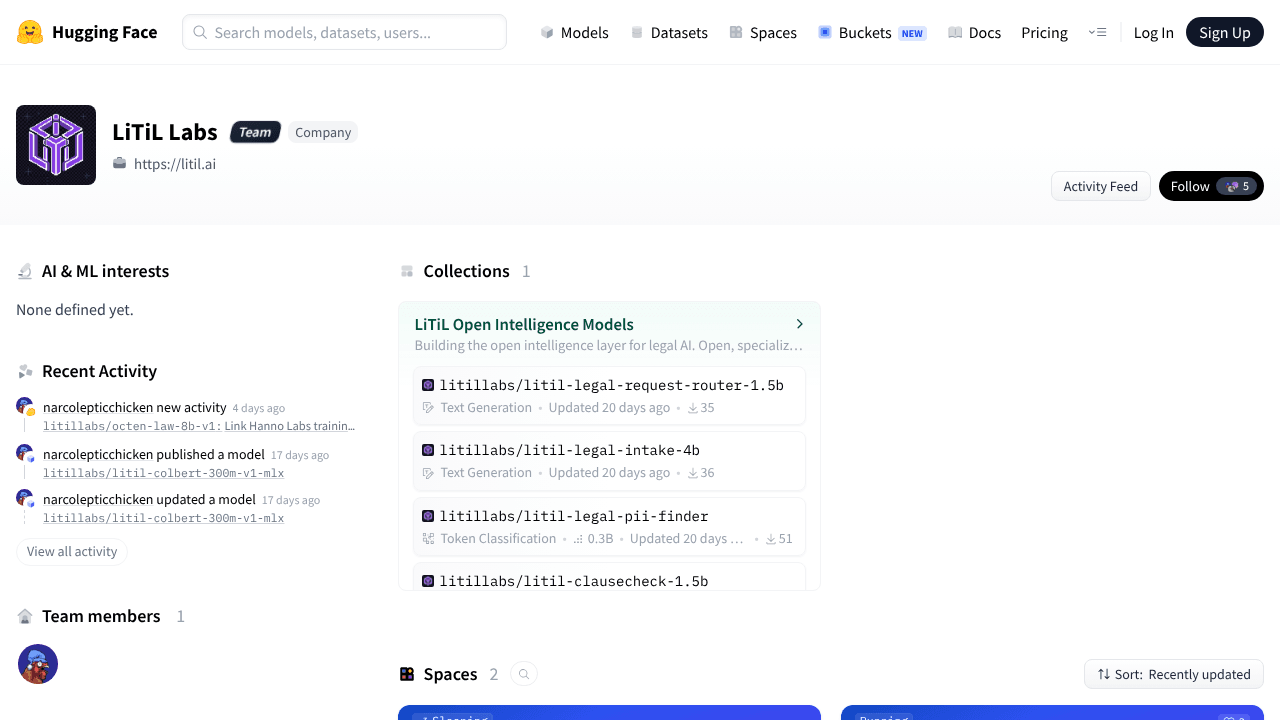The height and width of the screenshot is (720, 1280).
Task: Click the Company tag
Action: [323, 132]
